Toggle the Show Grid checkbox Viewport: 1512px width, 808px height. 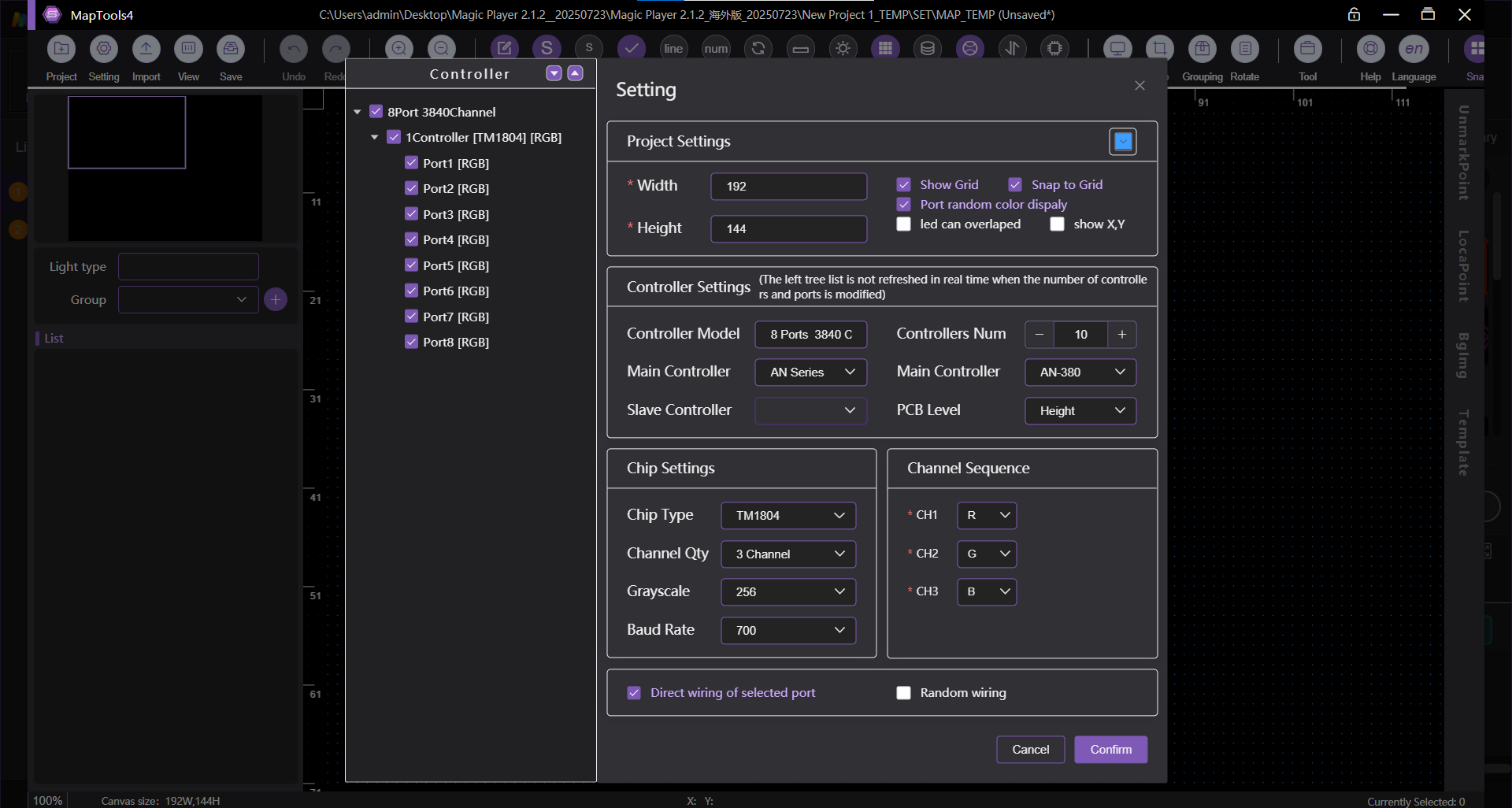coord(904,184)
